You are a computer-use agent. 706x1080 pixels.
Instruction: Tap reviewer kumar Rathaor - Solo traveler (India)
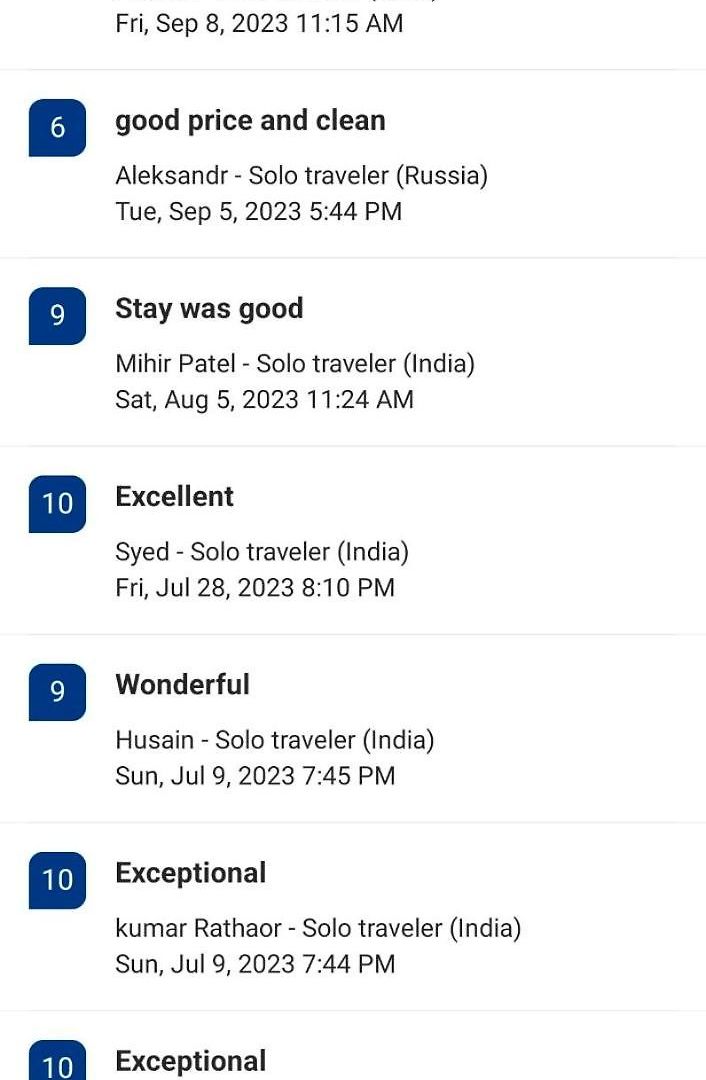(x=318, y=928)
